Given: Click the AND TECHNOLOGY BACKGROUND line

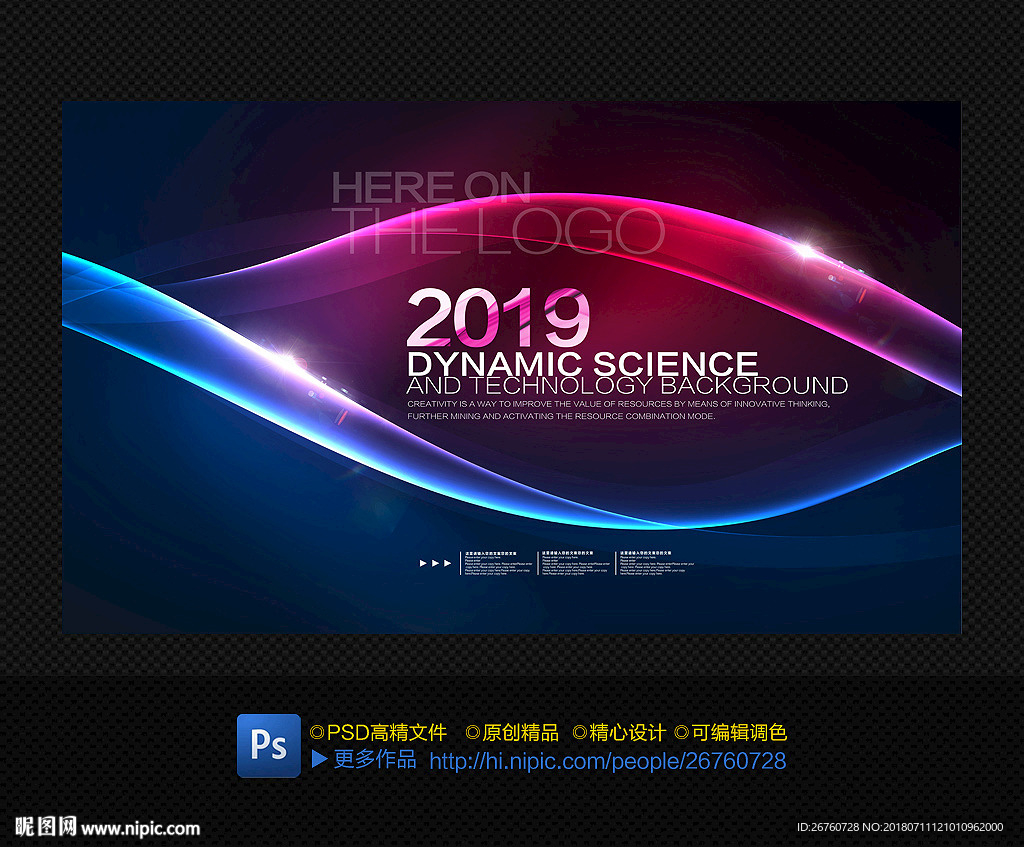Looking at the screenshot, I should coord(627,385).
